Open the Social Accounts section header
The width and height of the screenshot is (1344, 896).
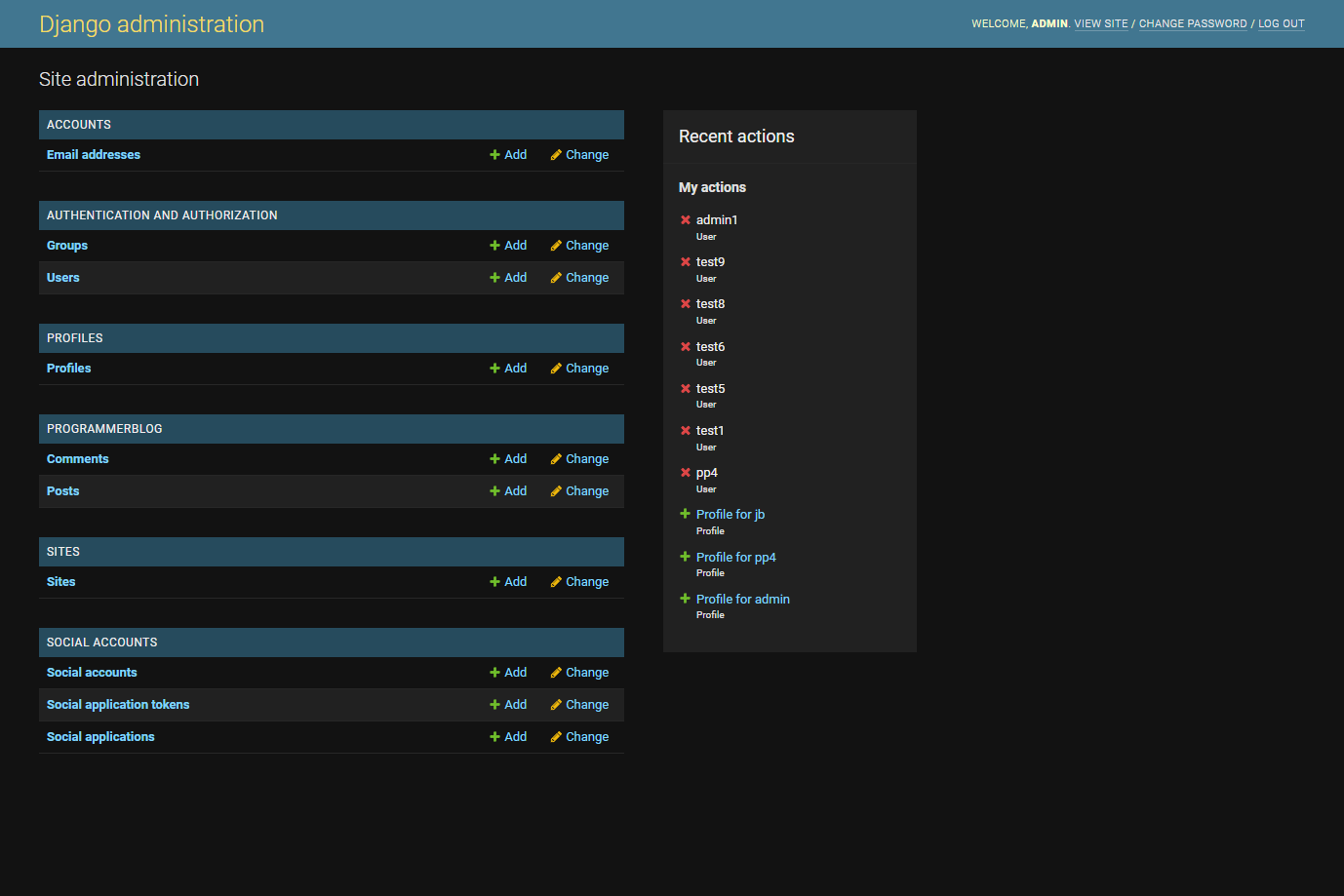coord(102,643)
